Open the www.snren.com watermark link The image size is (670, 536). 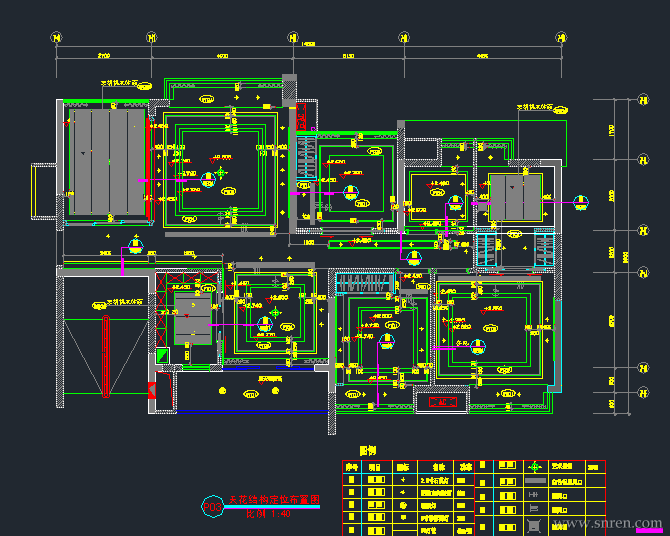607,522
